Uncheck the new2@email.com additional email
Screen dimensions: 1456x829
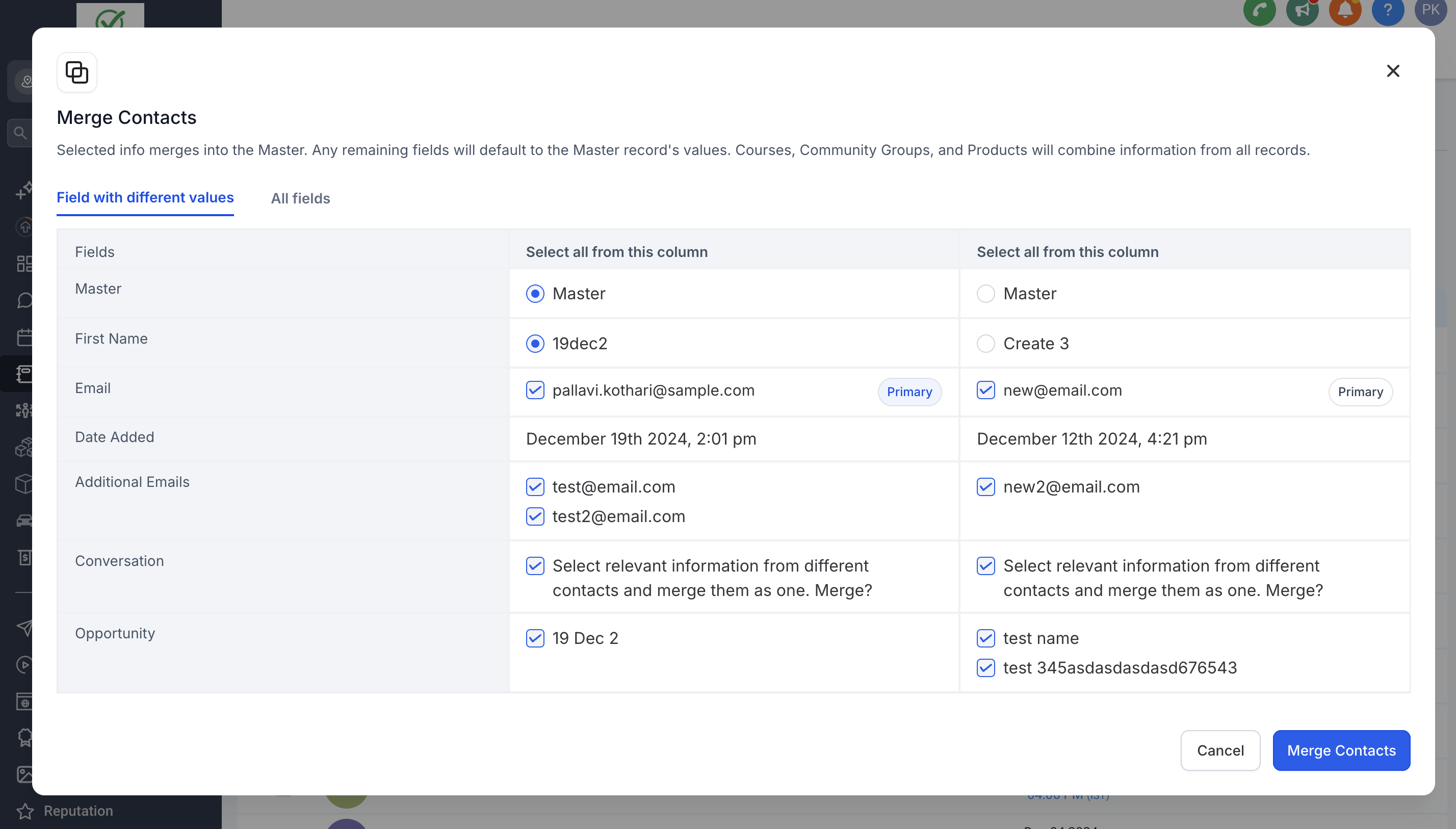(x=985, y=487)
